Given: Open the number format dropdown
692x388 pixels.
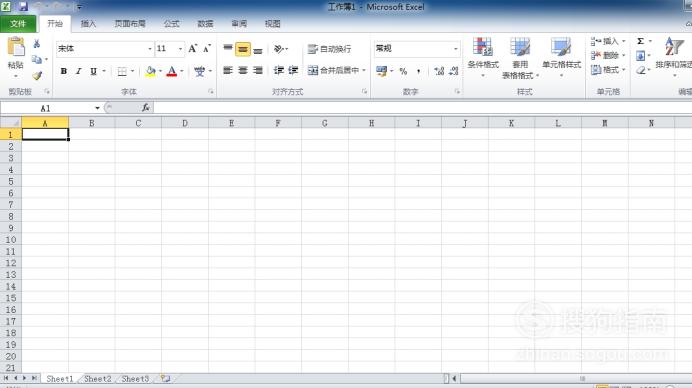Looking at the screenshot, I should coord(455,49).
